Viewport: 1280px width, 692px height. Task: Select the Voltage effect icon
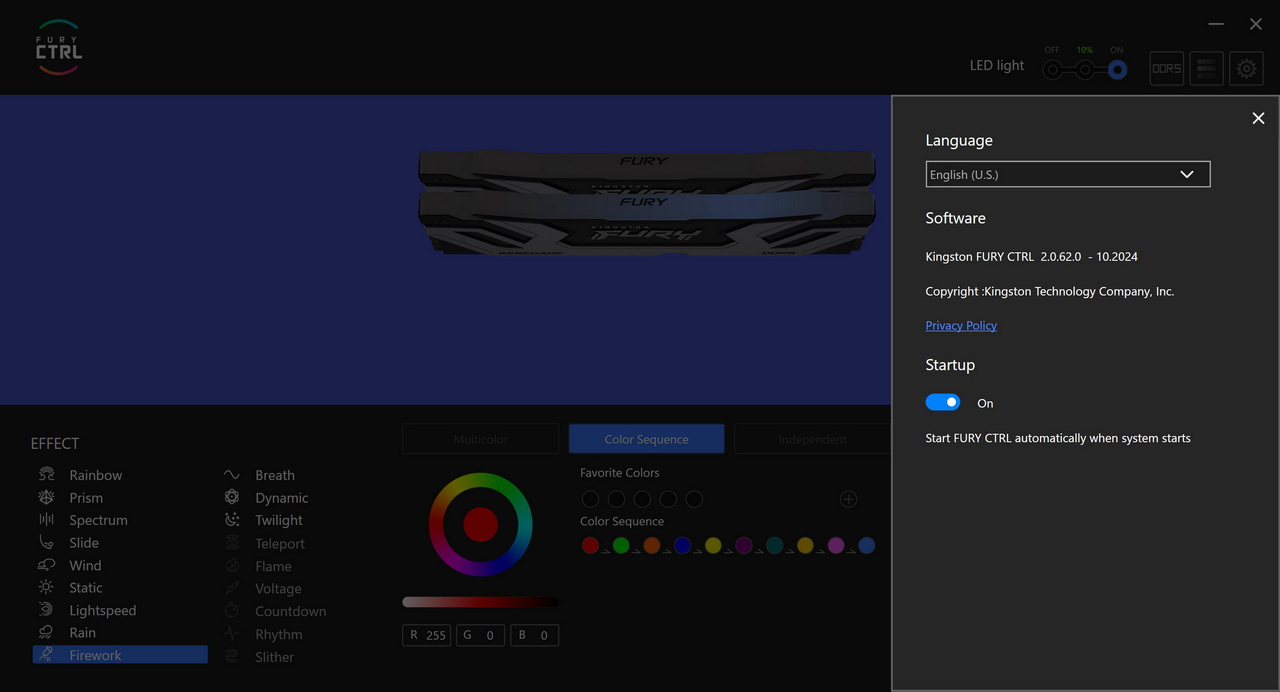pos(232,588)
